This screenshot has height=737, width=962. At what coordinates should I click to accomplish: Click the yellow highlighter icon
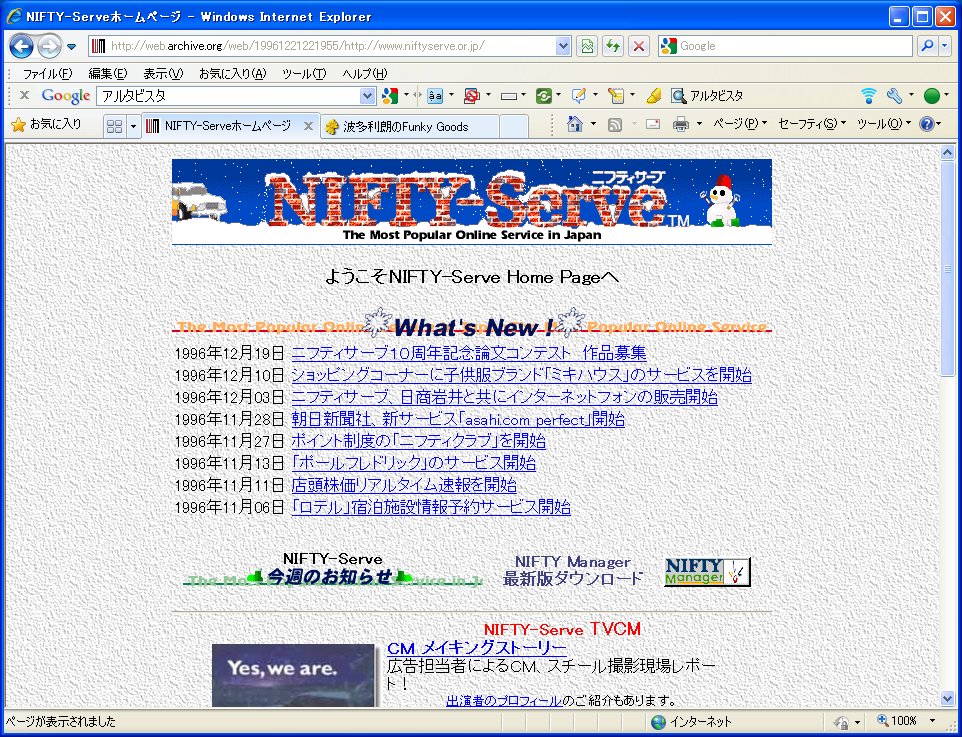(654, 96)
